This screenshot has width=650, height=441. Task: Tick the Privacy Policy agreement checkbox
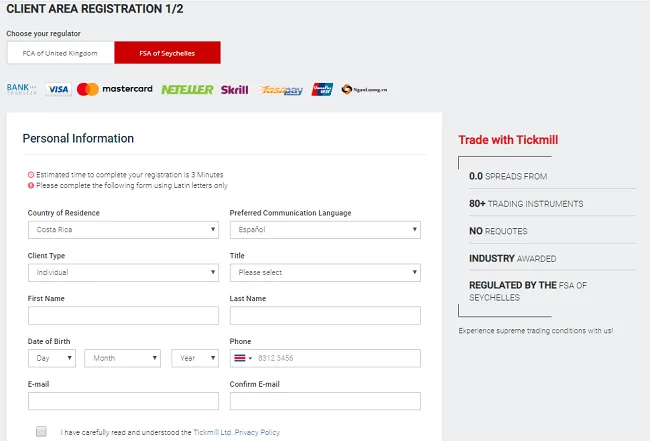pos(41,431)
